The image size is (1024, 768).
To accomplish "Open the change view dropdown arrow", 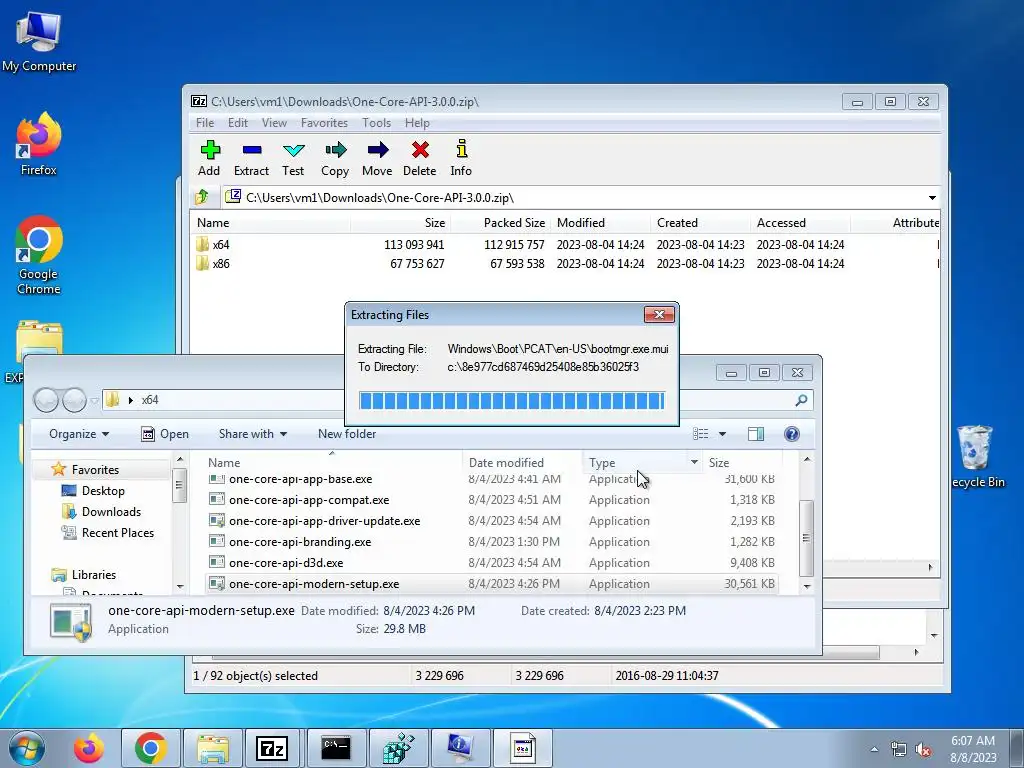I will (x=722, y=434).
